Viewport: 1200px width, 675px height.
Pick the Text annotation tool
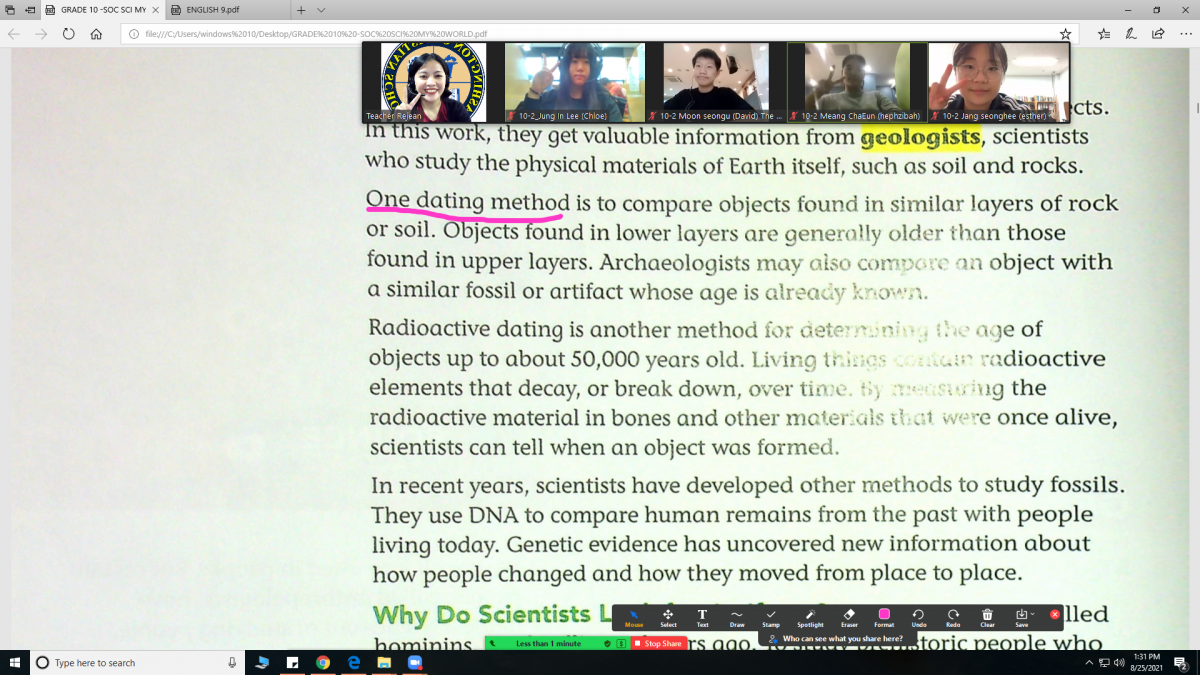pos(702,618)
